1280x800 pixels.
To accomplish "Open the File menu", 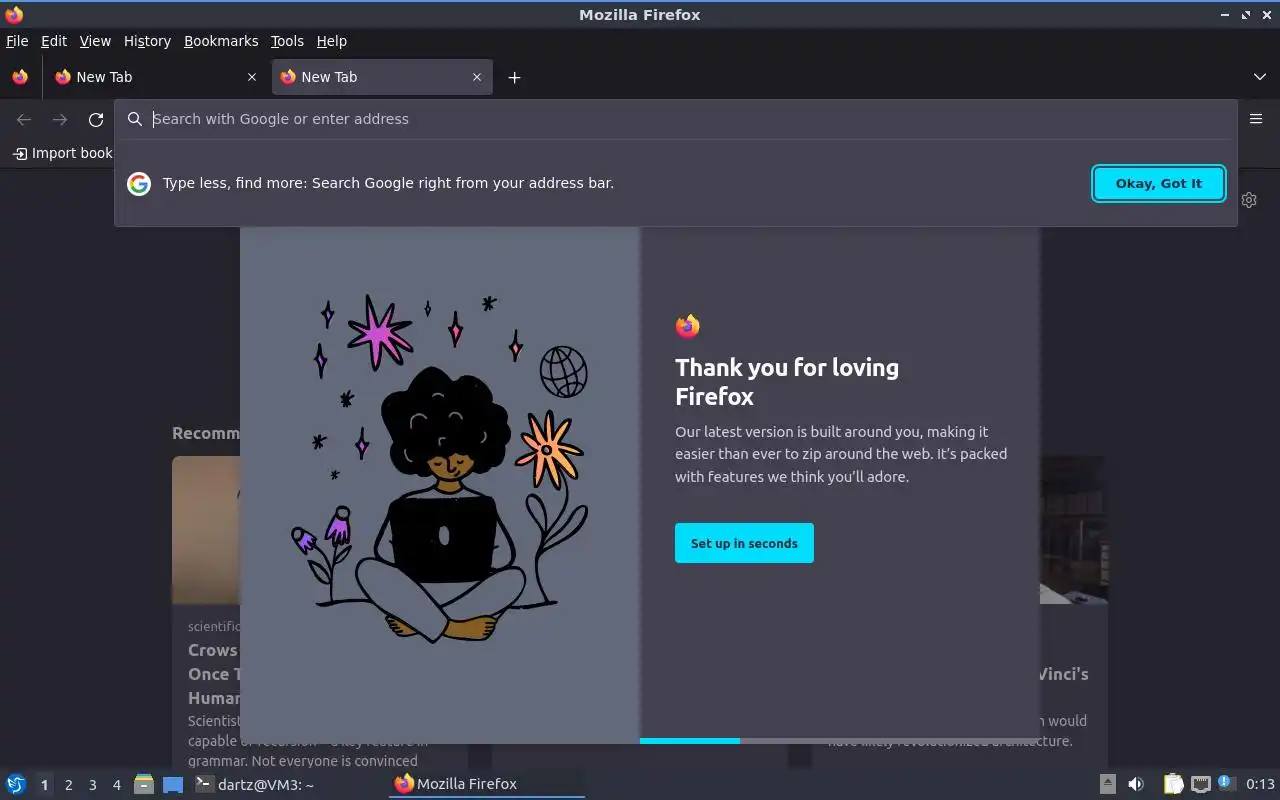I will [x=17, y=41].
